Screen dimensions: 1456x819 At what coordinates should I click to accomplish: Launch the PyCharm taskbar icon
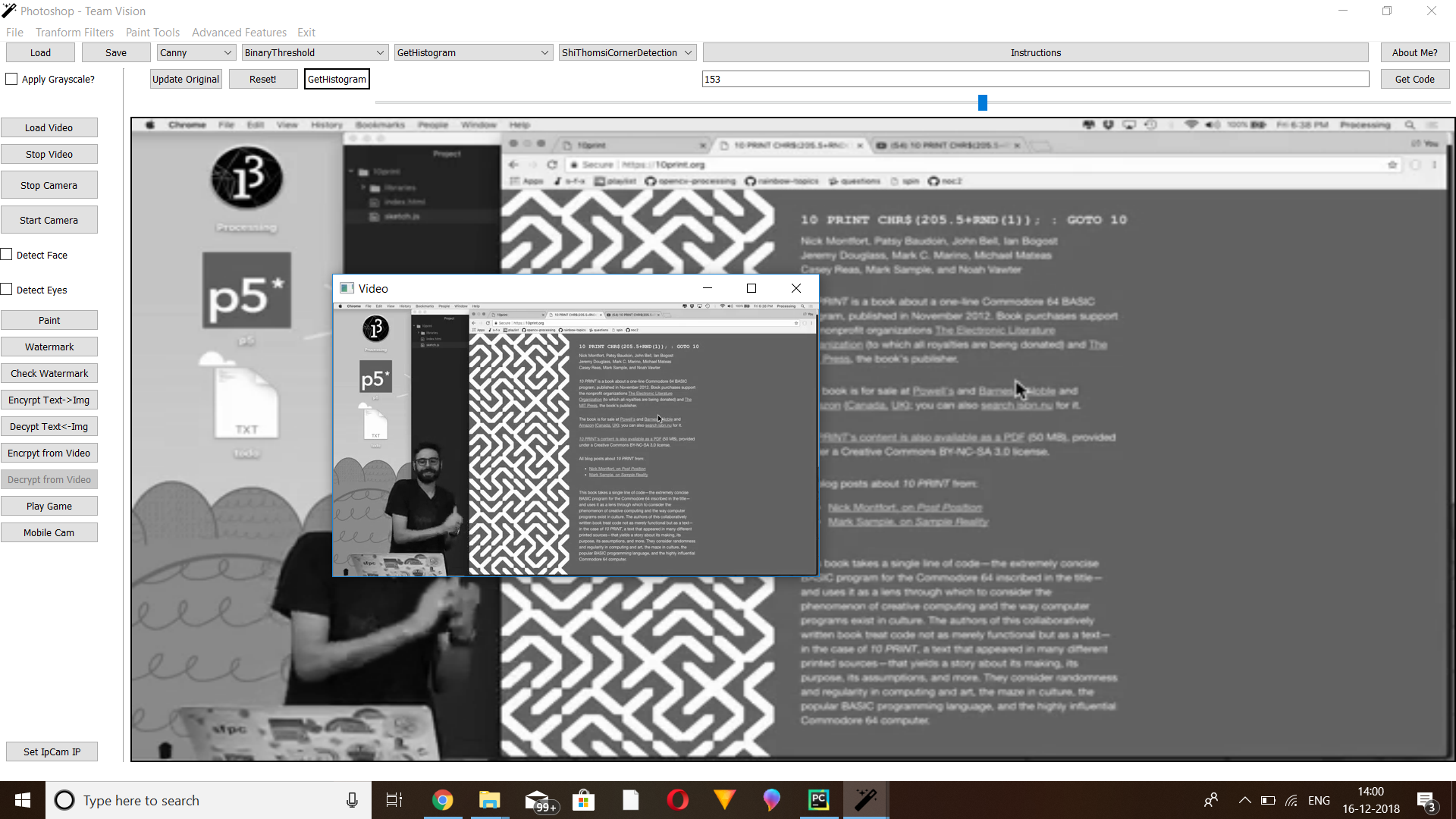[818, 800]
